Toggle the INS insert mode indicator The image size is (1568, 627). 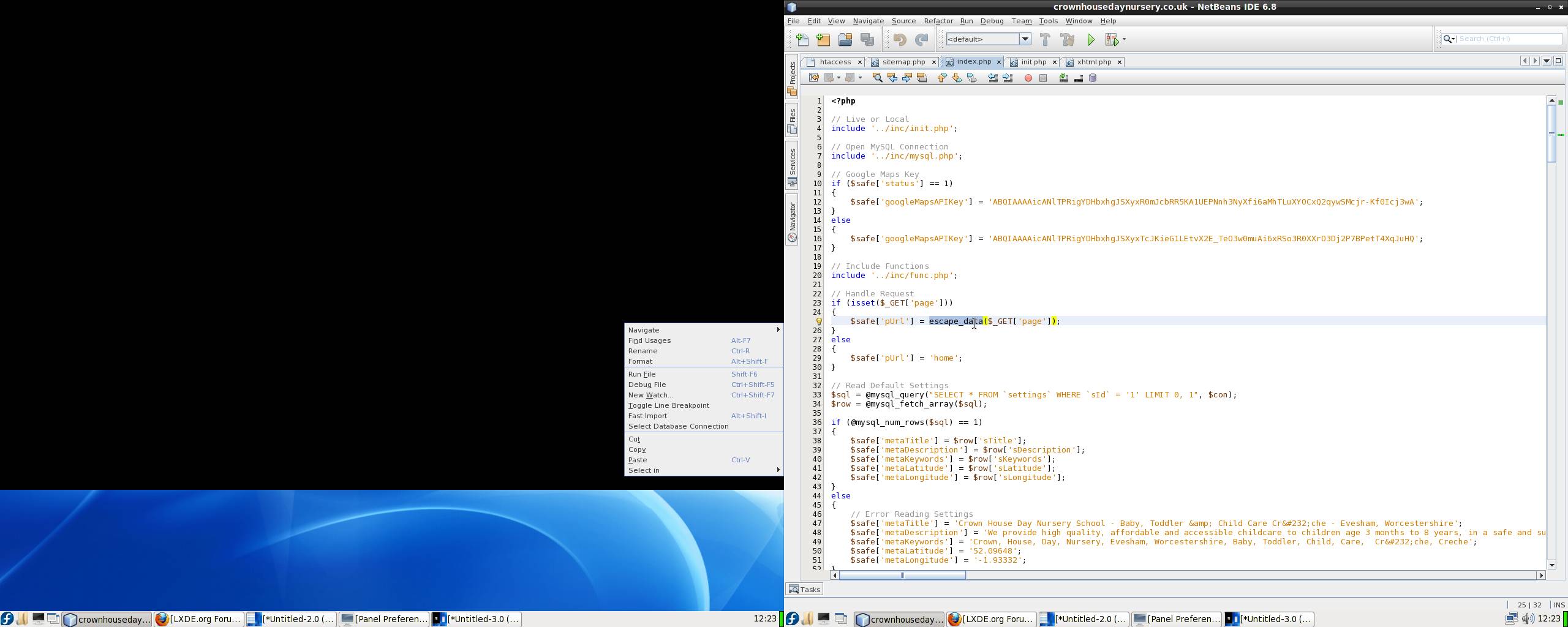point(1559,605)
